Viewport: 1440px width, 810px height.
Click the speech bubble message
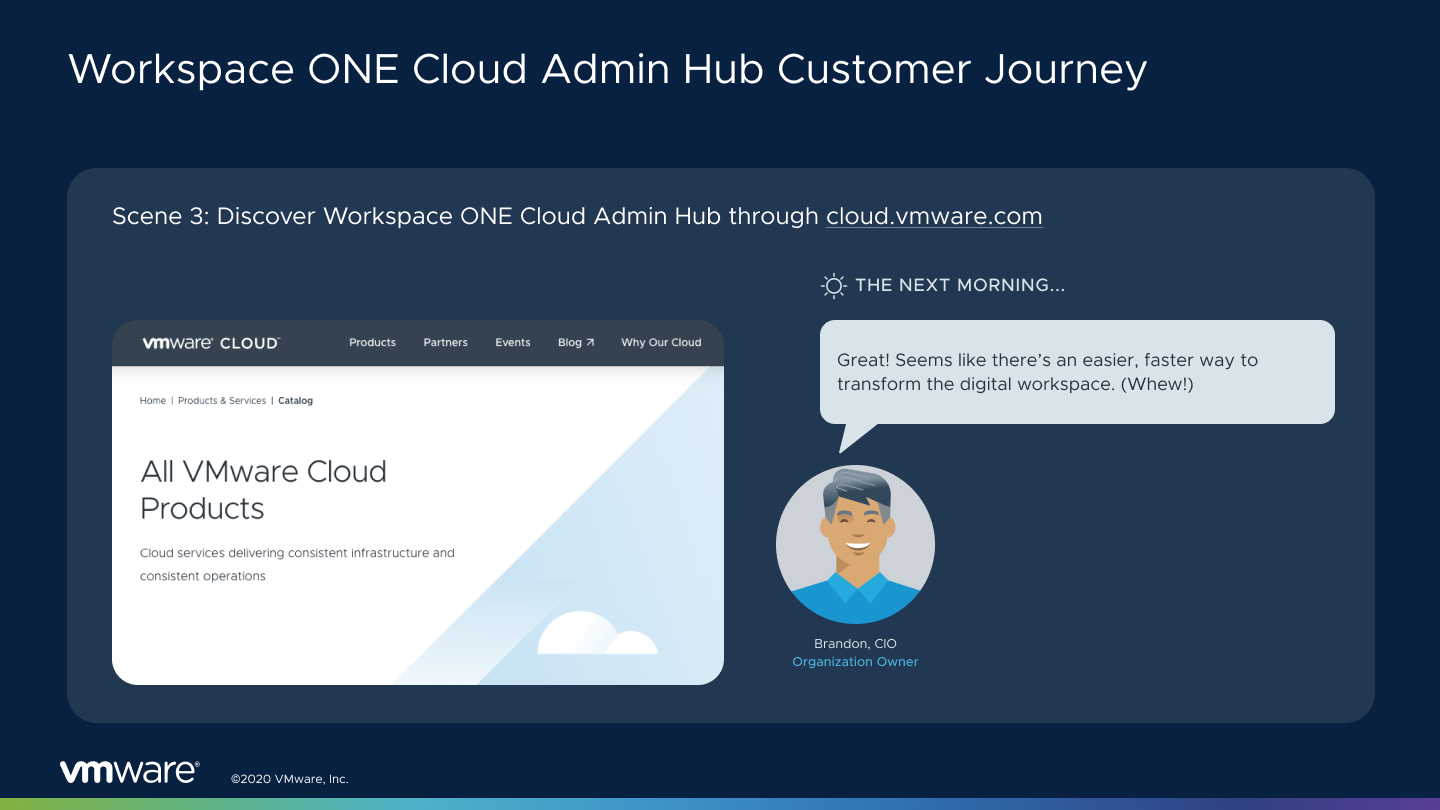1077,372
